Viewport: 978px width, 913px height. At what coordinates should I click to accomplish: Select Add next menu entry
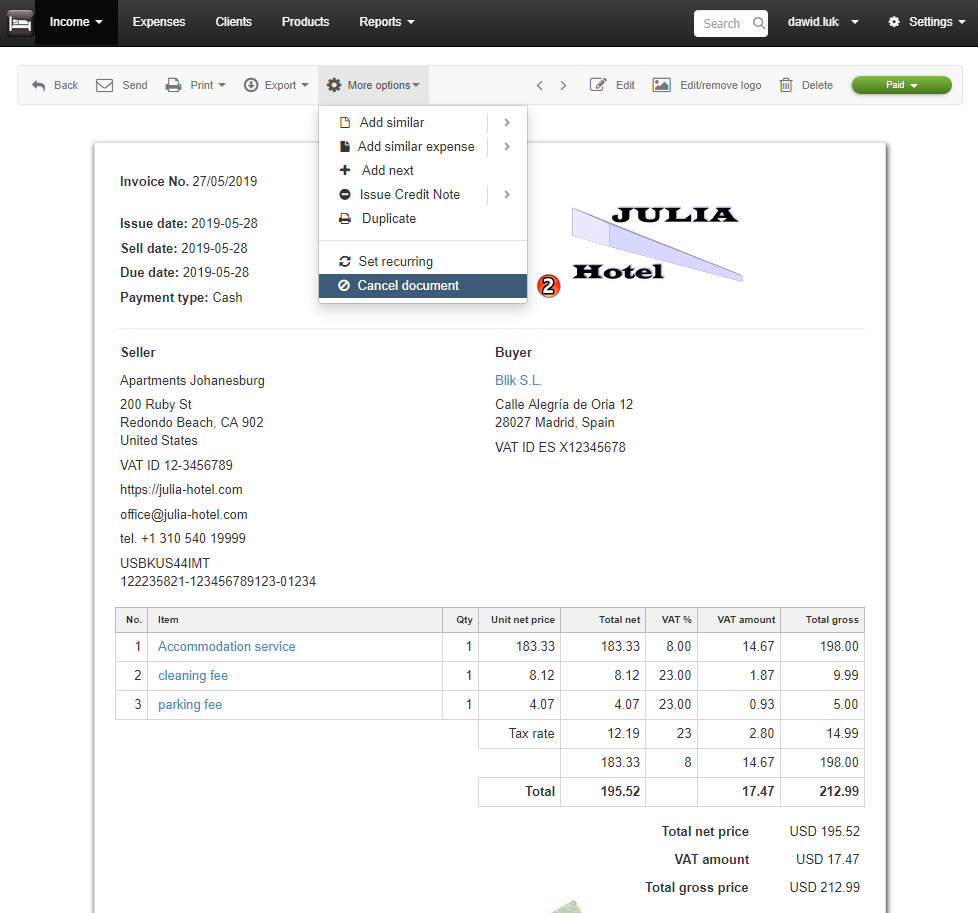(x=387, y=170)
